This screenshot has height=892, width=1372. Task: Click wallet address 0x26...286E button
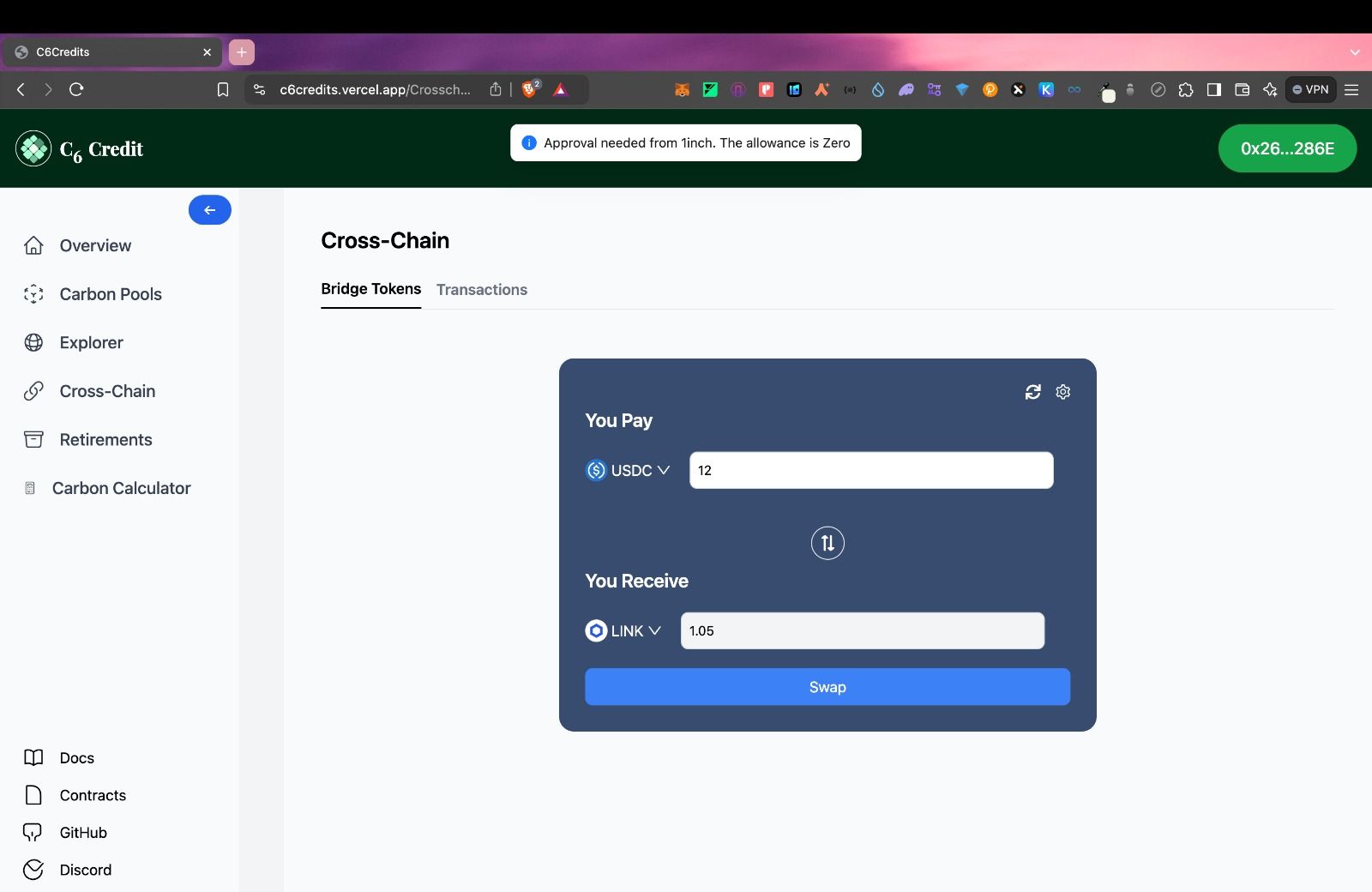1287,148
